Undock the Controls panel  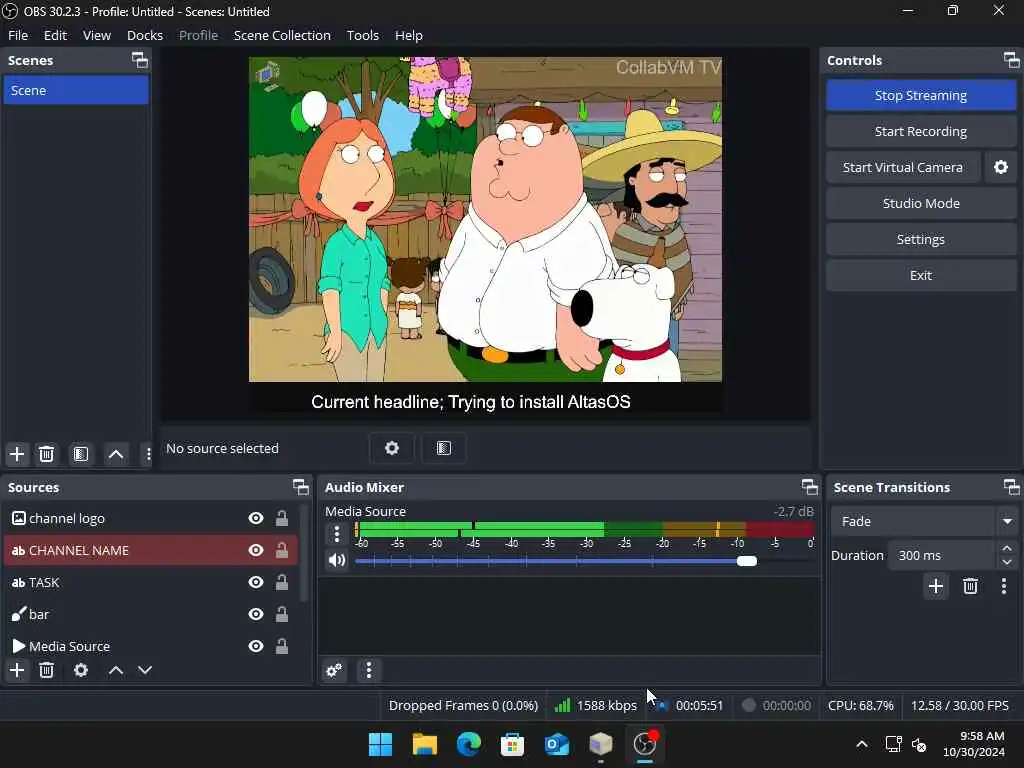1012,60
